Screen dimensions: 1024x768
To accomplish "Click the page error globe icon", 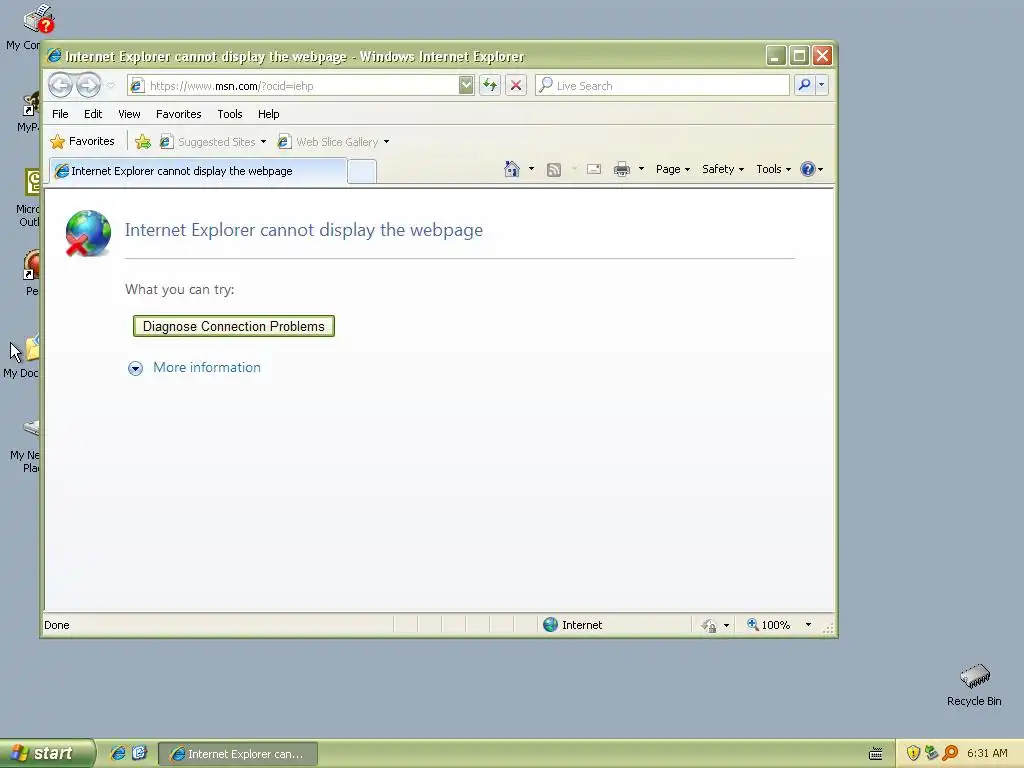I will (88, 233).
